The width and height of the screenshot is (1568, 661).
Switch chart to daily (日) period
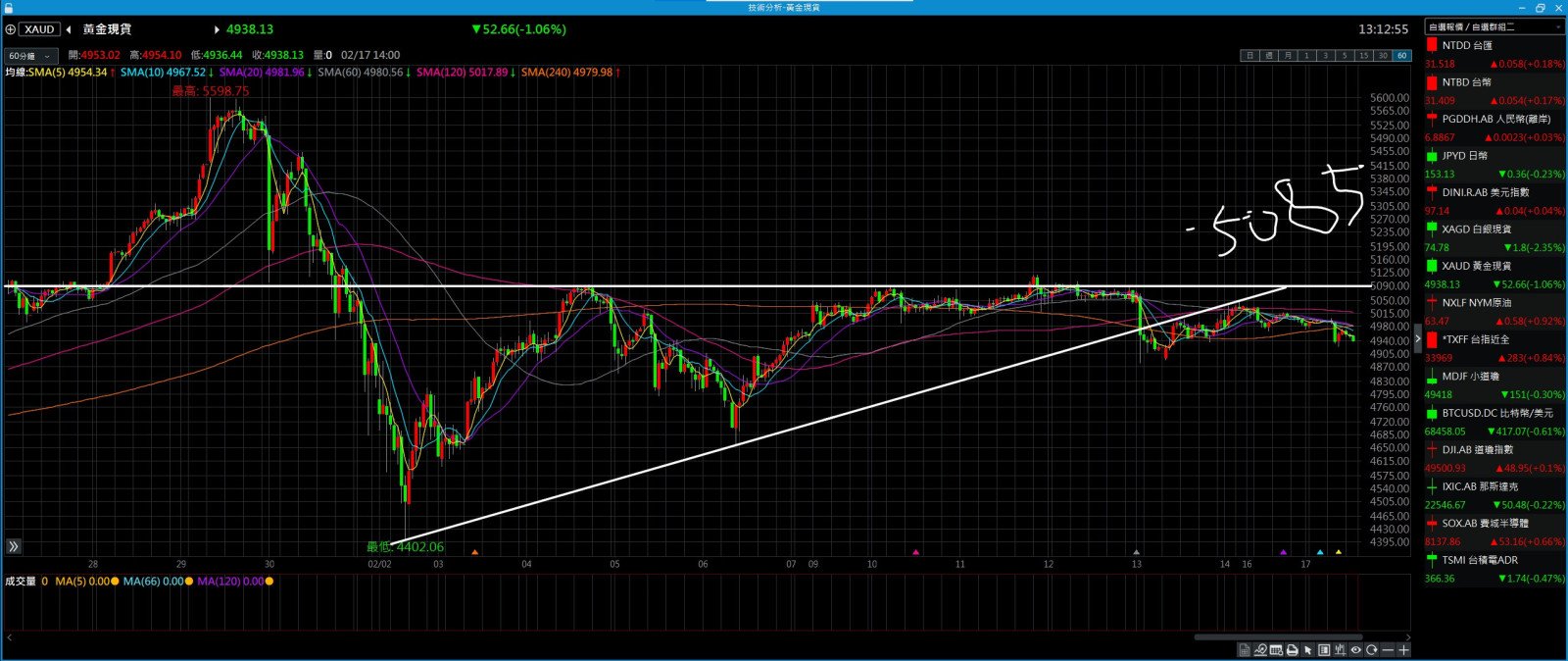coord(1249,56)
